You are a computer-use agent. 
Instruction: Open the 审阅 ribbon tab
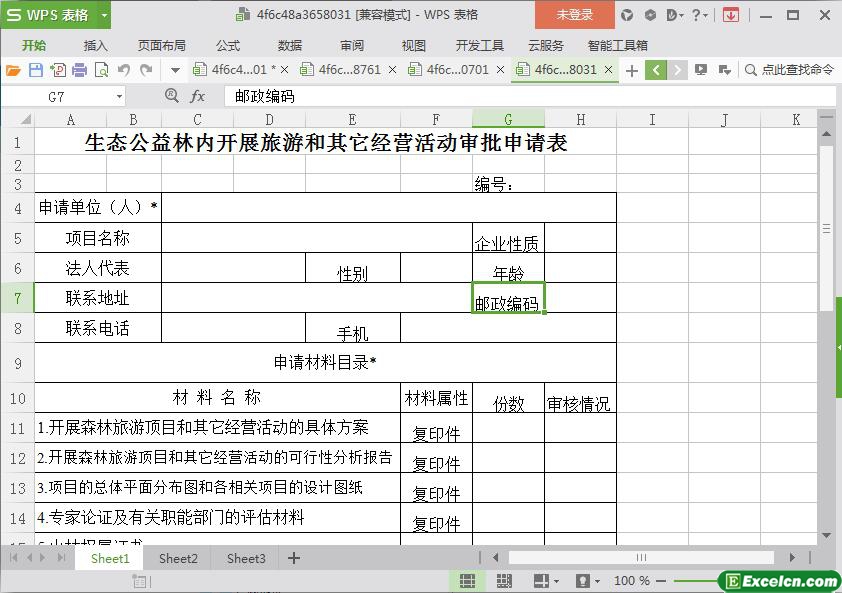[352, 46]
